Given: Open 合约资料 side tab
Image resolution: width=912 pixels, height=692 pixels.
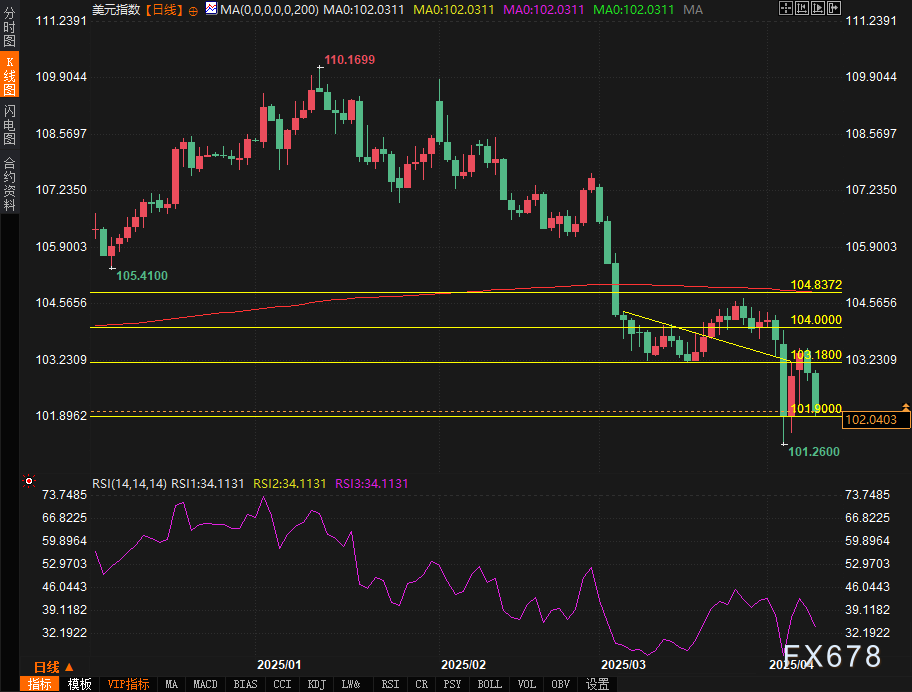Looking at the screenshot, I should point(9,183).
